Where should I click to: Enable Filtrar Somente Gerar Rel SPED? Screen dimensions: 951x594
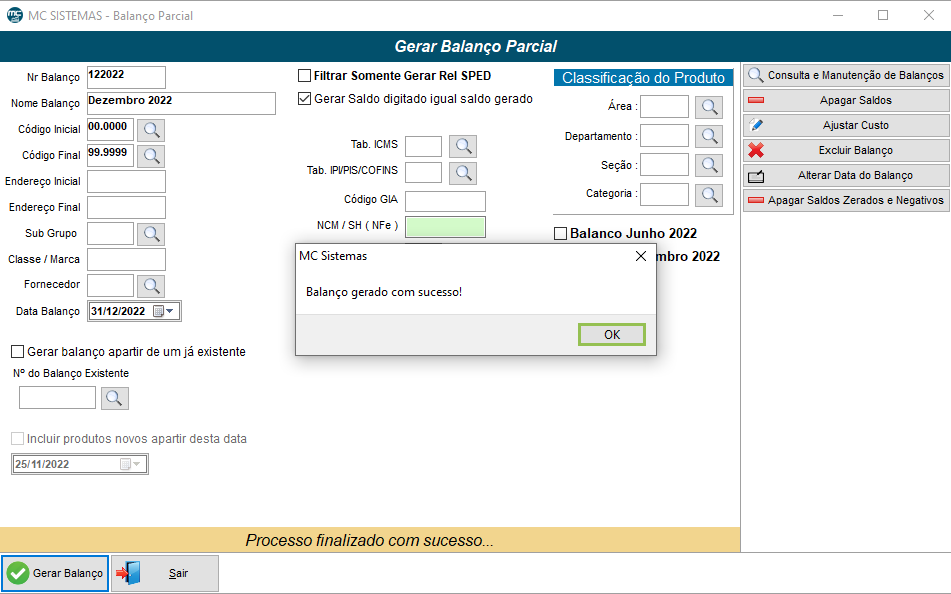305,76
